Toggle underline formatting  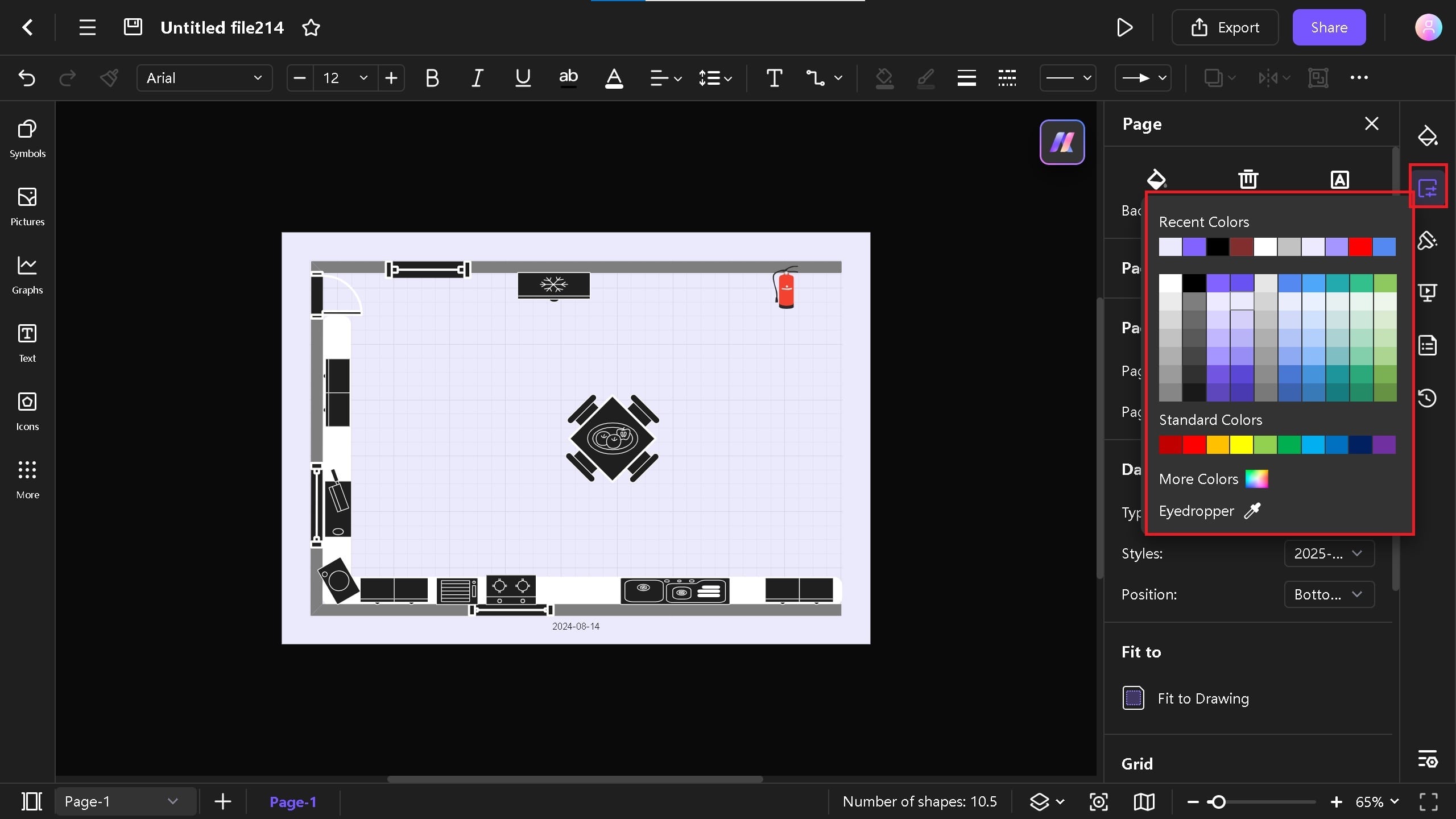point(523,78)
